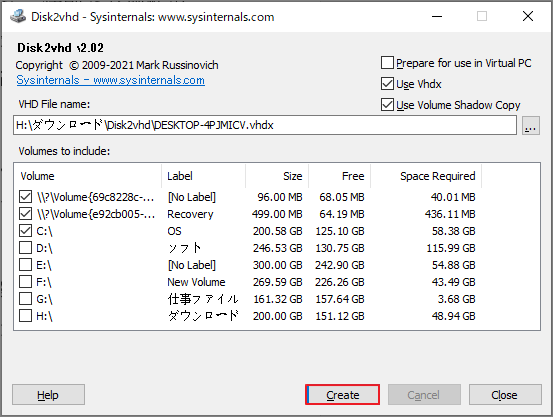Toggle Use Volume Shadow Copy checkbox

pos(387,105)
